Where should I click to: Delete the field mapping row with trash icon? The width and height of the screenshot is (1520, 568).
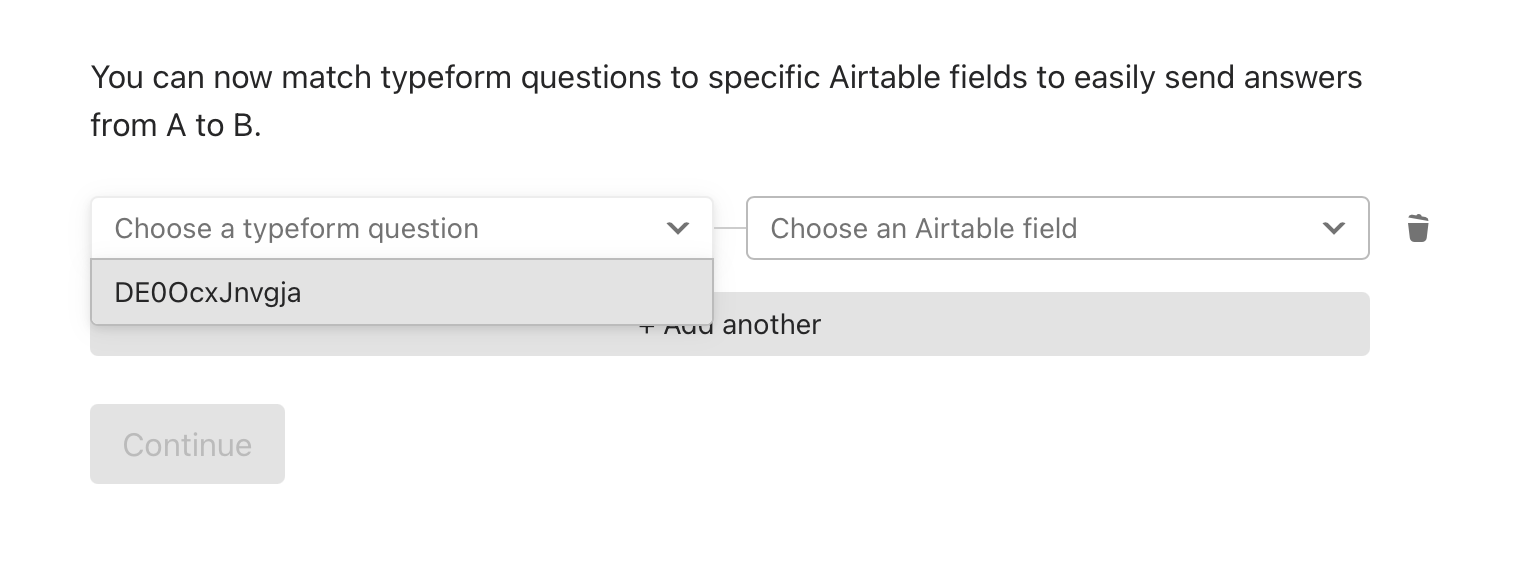click(x=1418, y=228)
